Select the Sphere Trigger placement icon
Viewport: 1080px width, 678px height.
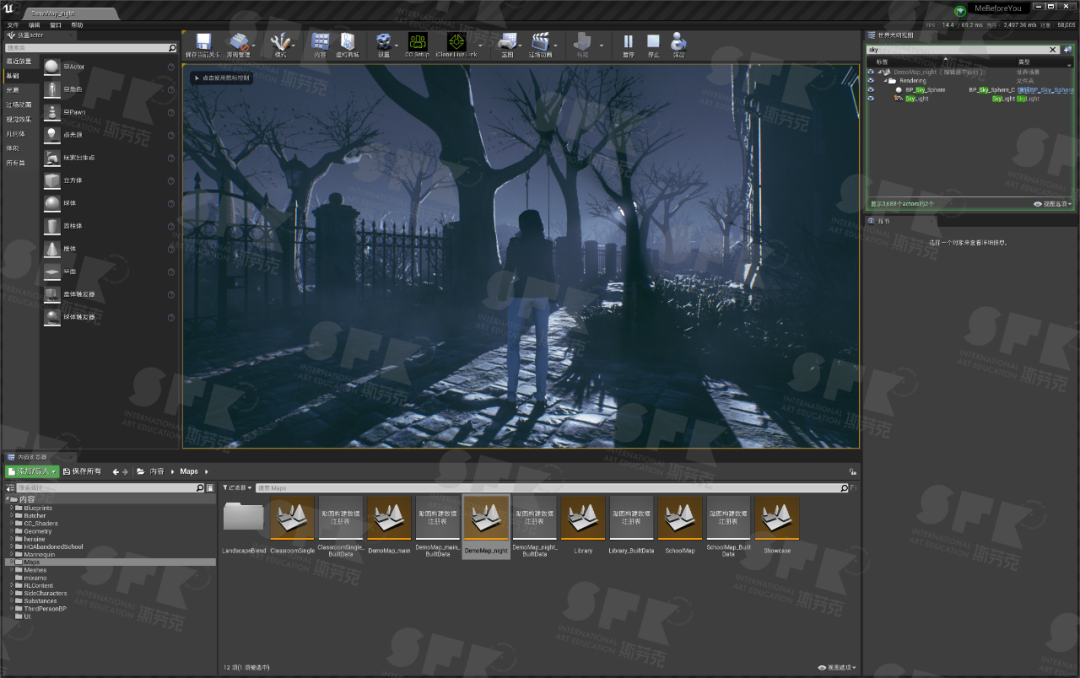[52, 317]
